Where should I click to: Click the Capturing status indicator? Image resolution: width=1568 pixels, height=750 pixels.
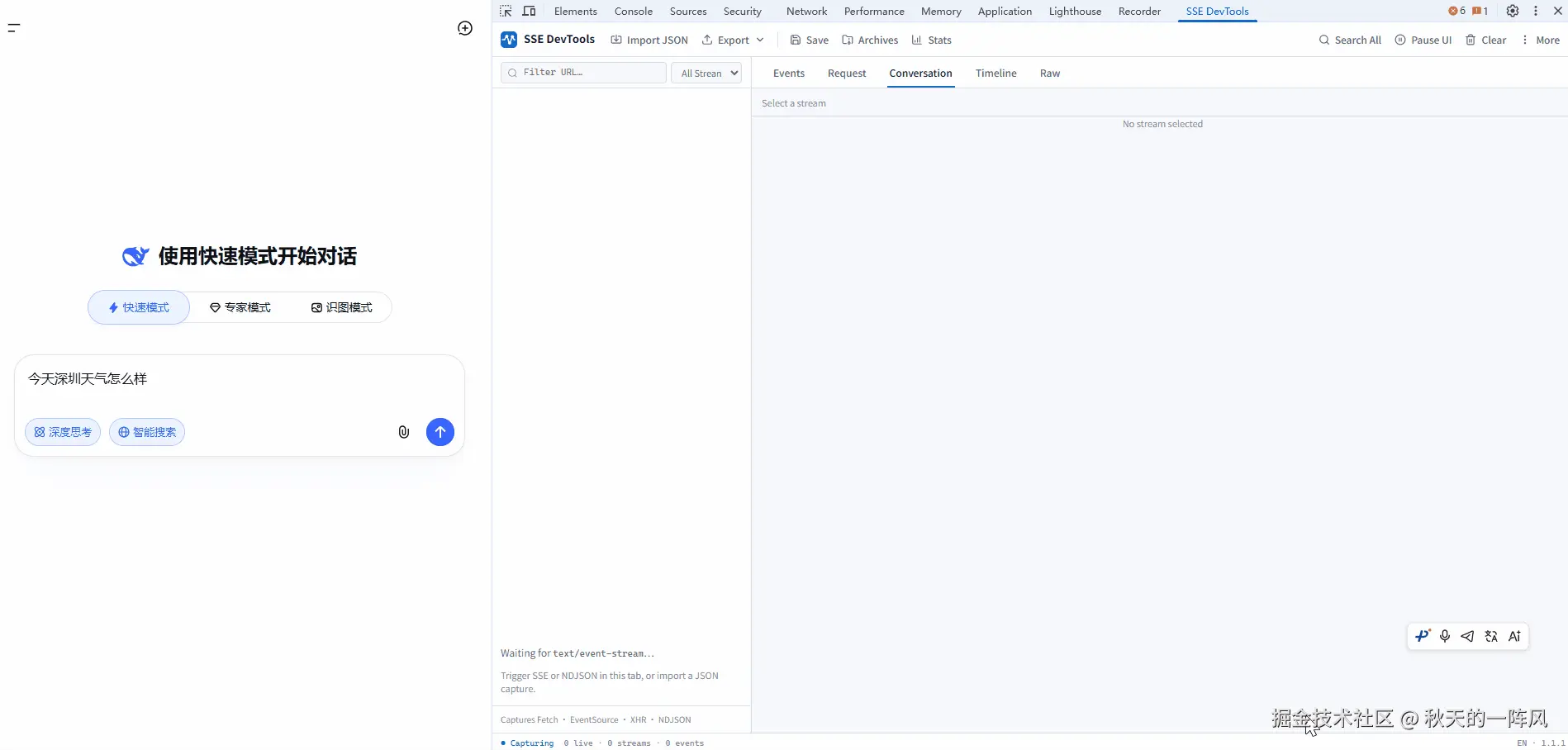[x=527, y=743]
